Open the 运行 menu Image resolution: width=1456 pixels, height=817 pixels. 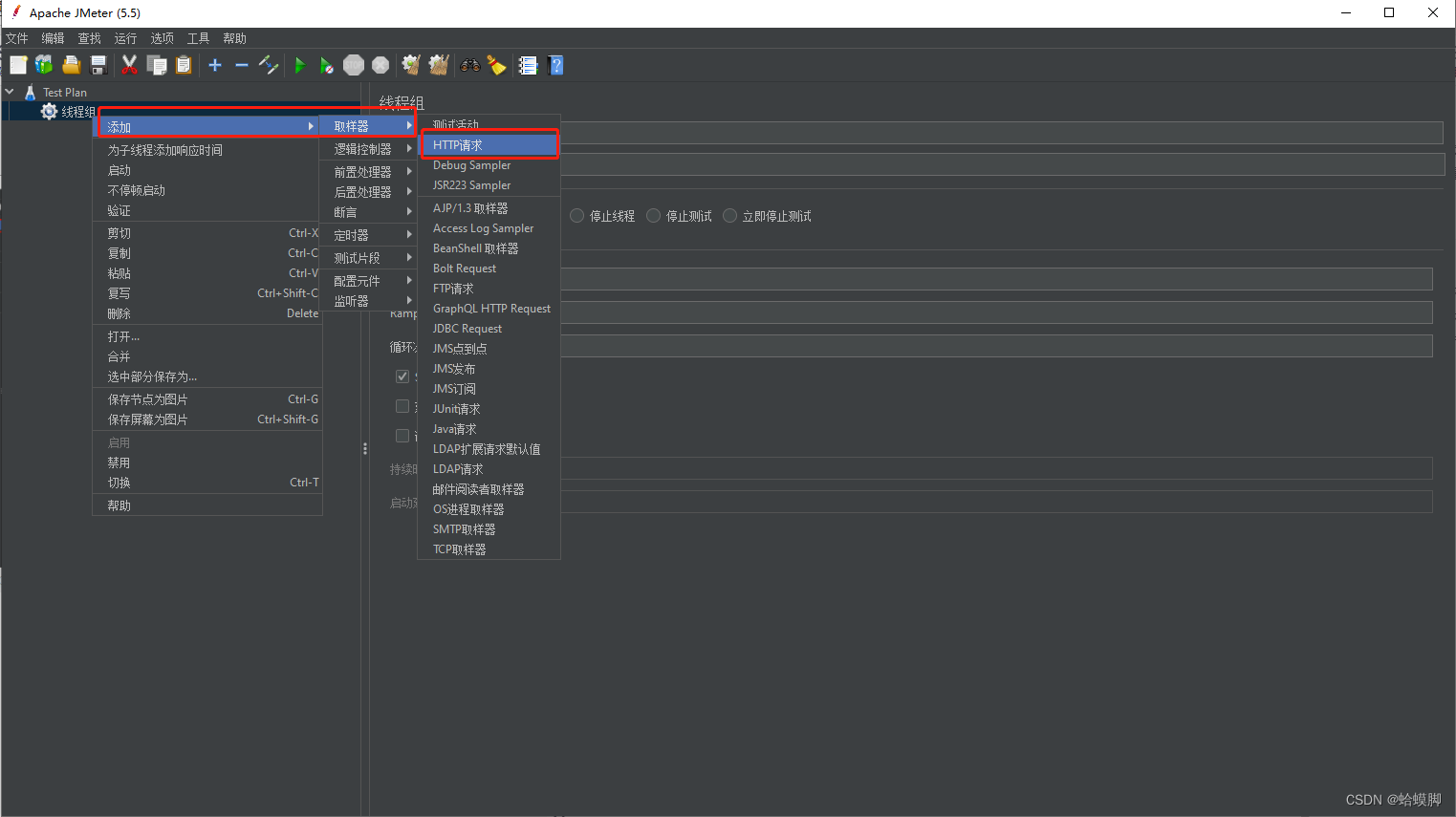125,38
